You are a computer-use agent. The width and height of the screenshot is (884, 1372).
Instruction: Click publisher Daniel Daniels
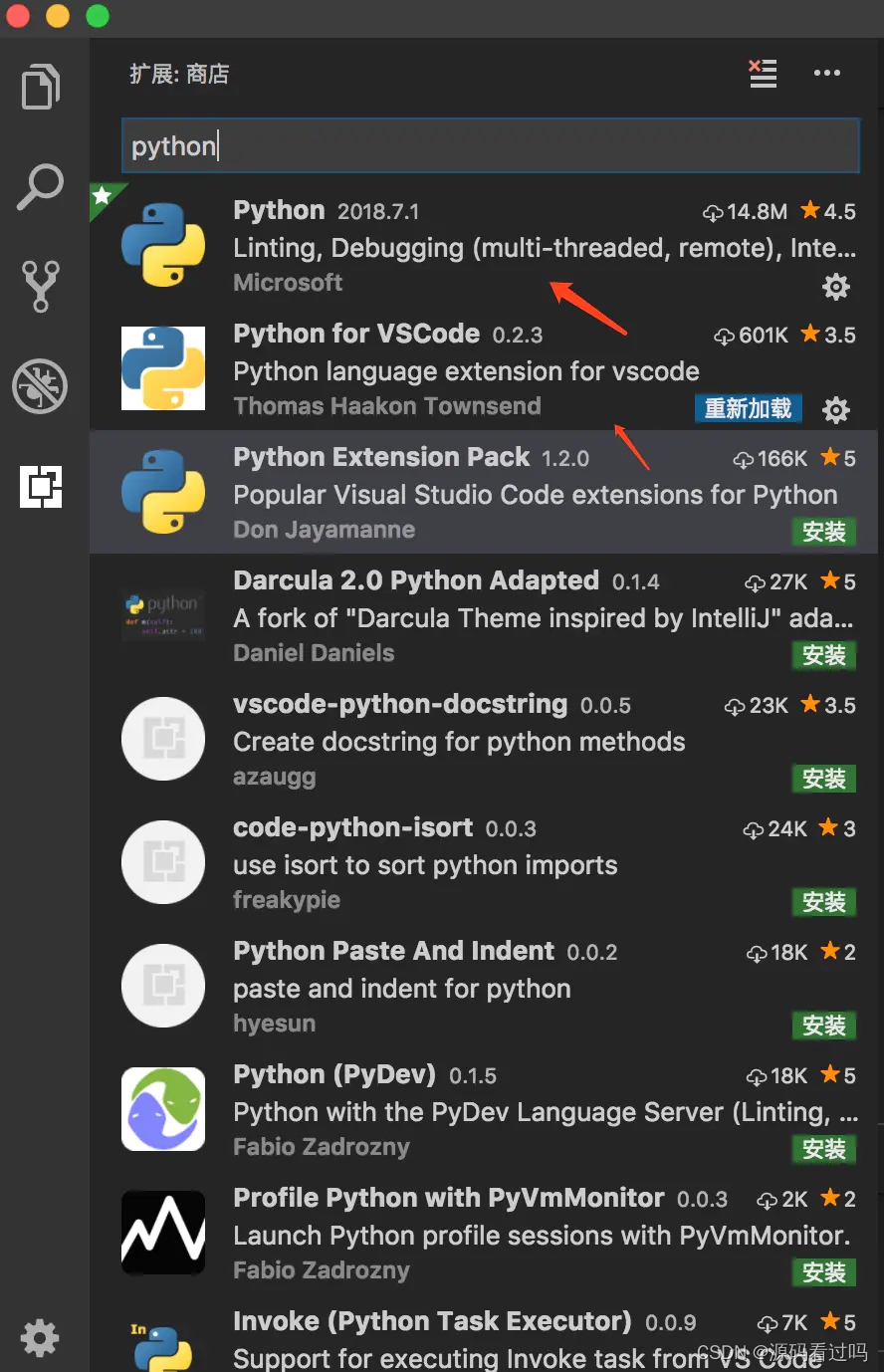[314, 653]
